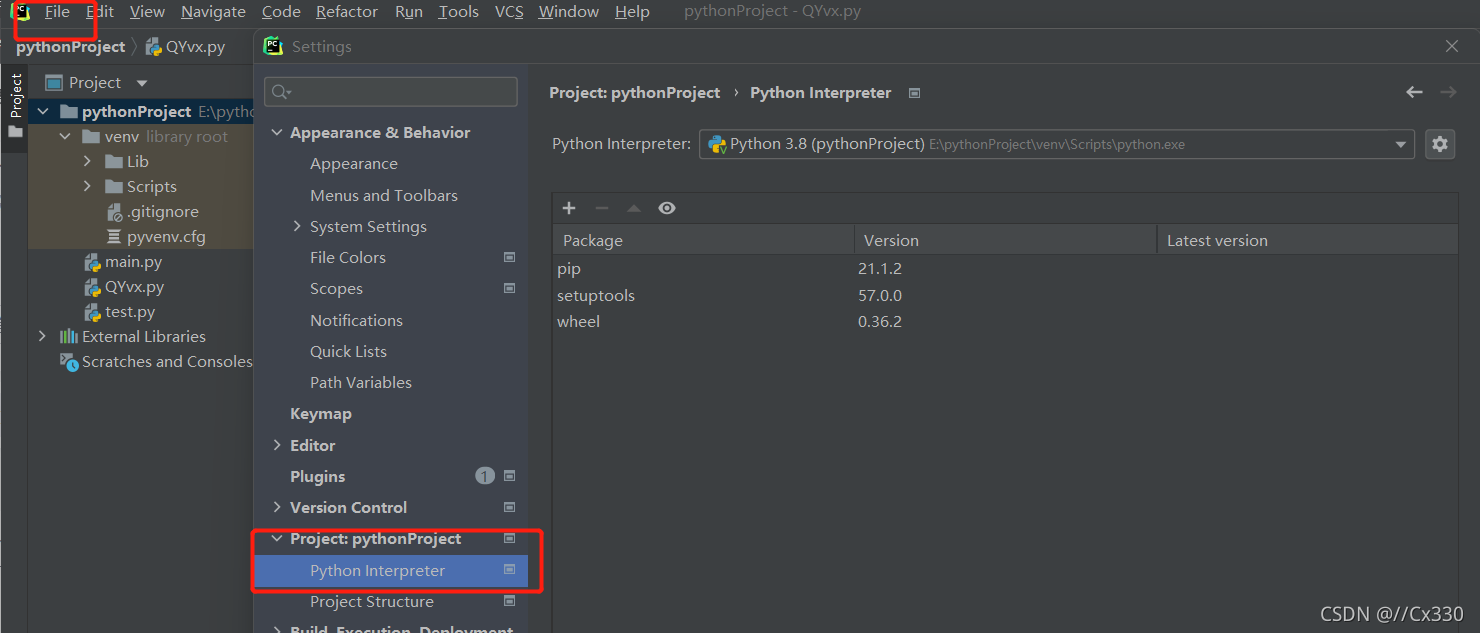The width and height of the screenshot is (1480, 633).
Task: Open the View menu
Action: (147, 12)
